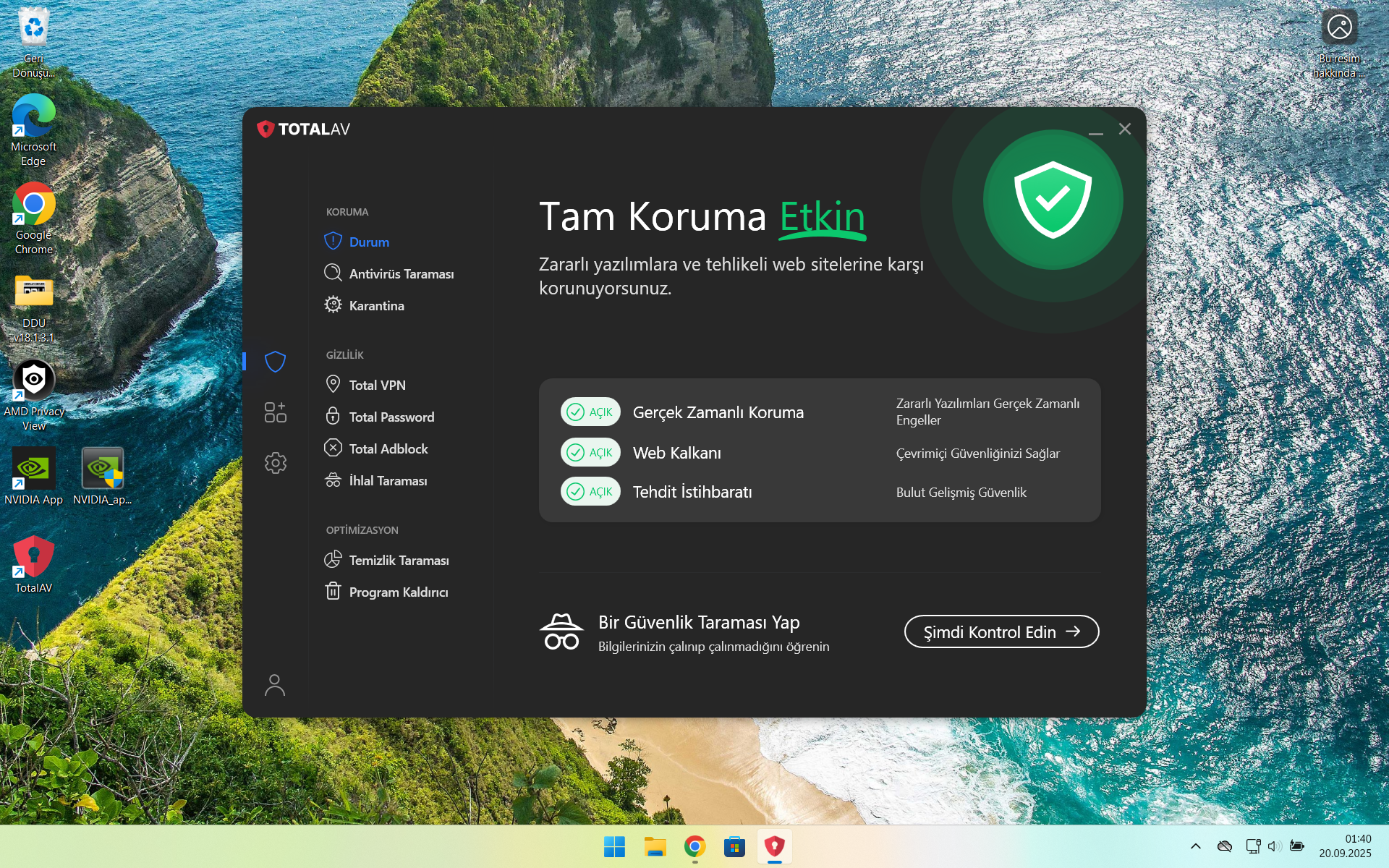This screenshot has width=1389, height=868.
Task: Open the clock and date panel
Action: 1345,846
